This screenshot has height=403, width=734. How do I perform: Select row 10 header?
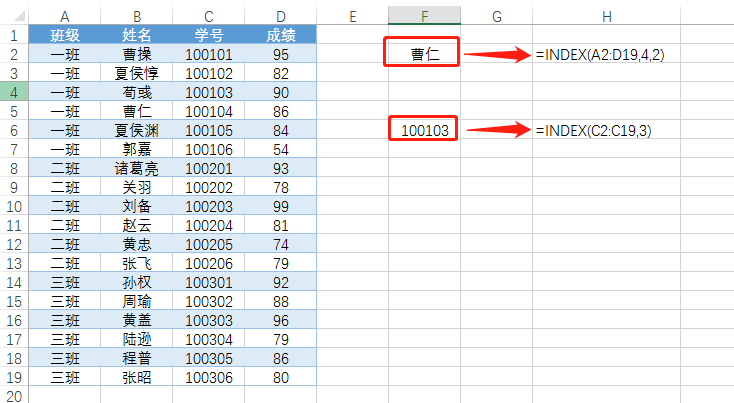(14, 206)
